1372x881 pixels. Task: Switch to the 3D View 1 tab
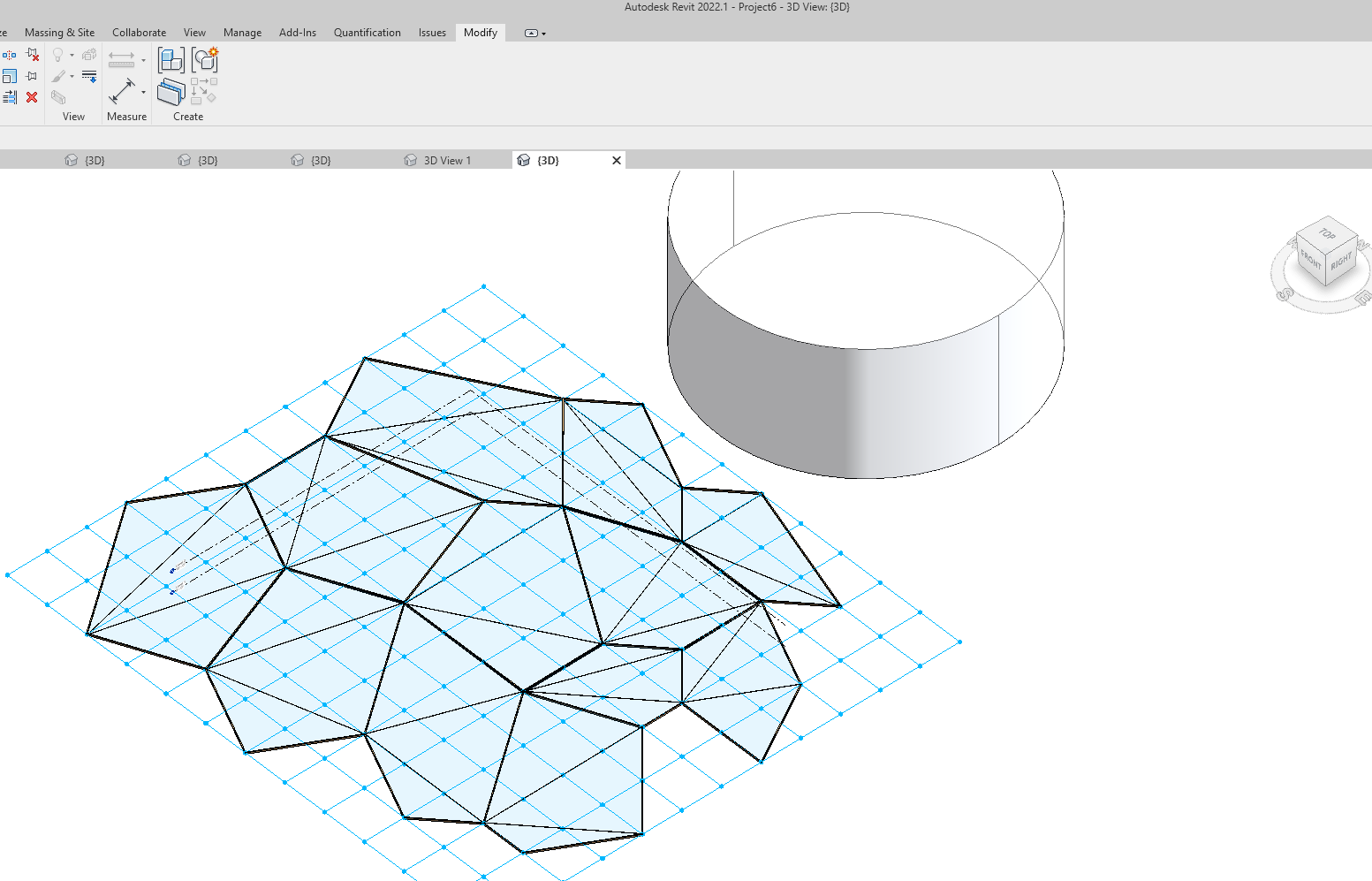447,160
